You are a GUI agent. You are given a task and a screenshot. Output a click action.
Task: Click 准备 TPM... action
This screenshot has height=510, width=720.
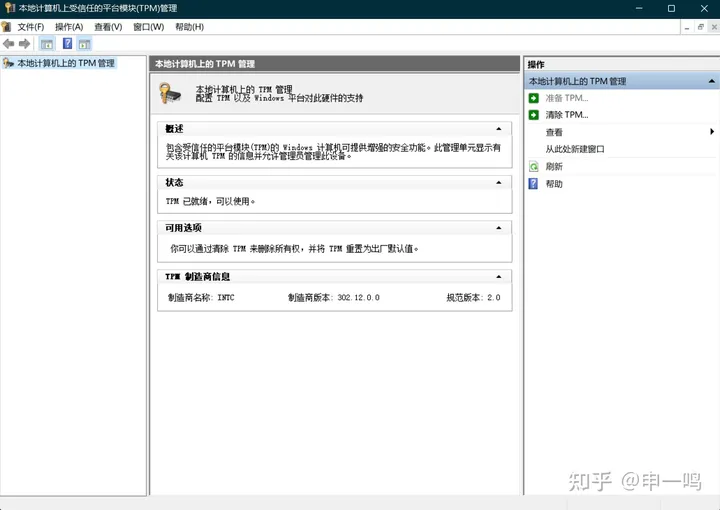[x=567, y=98]
